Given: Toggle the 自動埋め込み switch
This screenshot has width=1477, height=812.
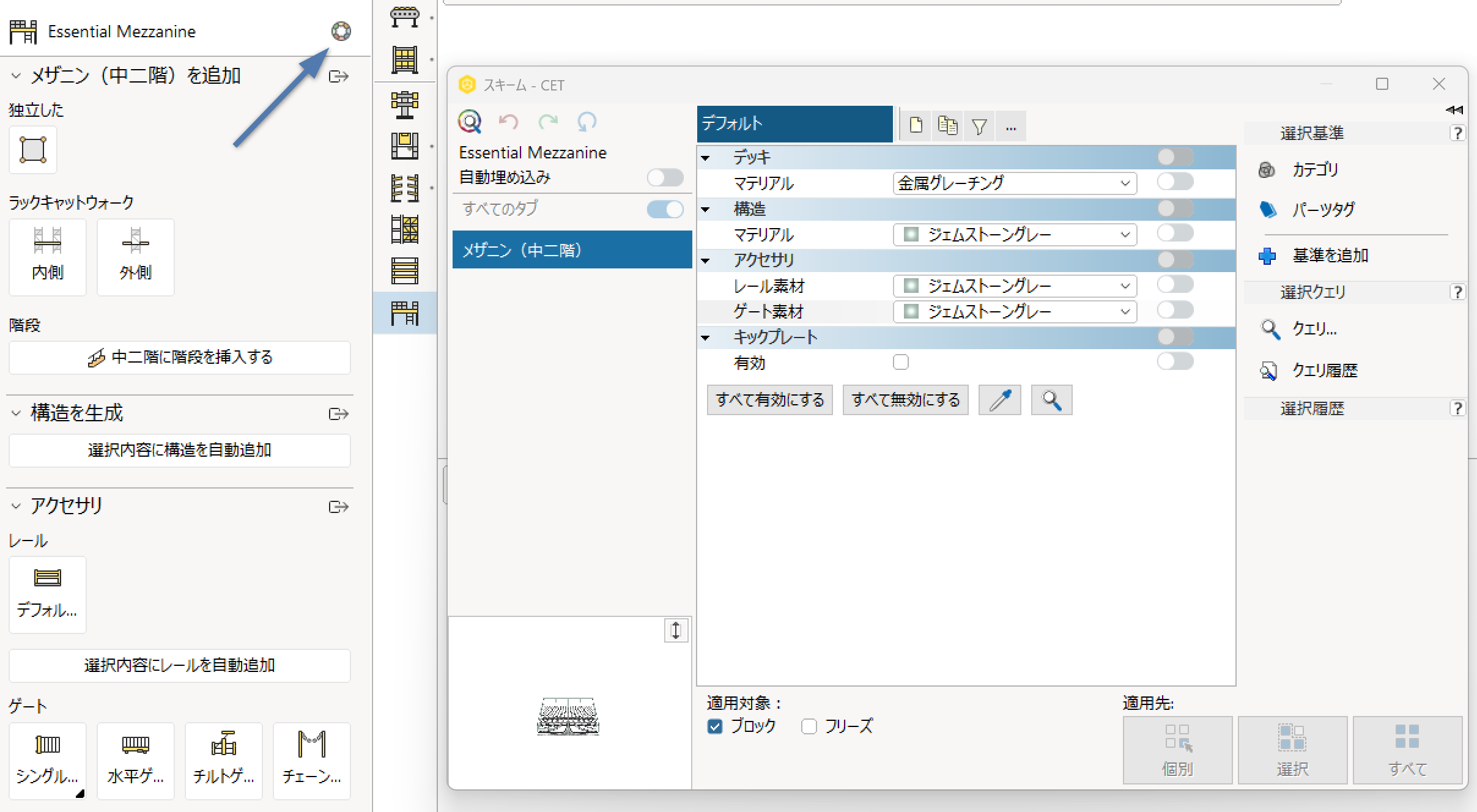Looking at the screenshot, I should pyautogui.click(x=665, y=178).
